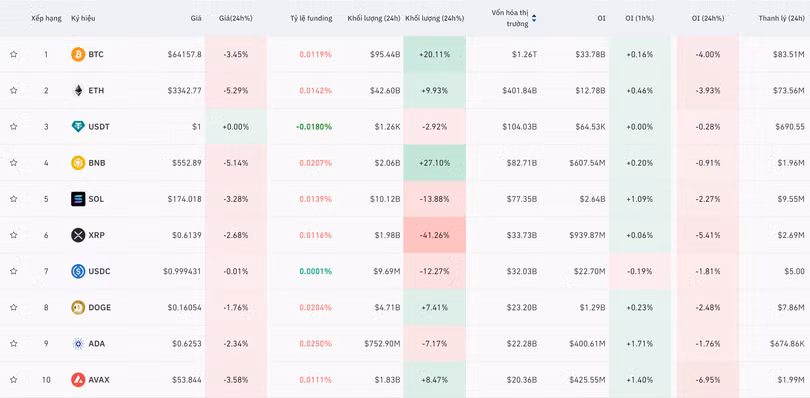Click SOL 24h price change -3.28%

coord(236,199)
